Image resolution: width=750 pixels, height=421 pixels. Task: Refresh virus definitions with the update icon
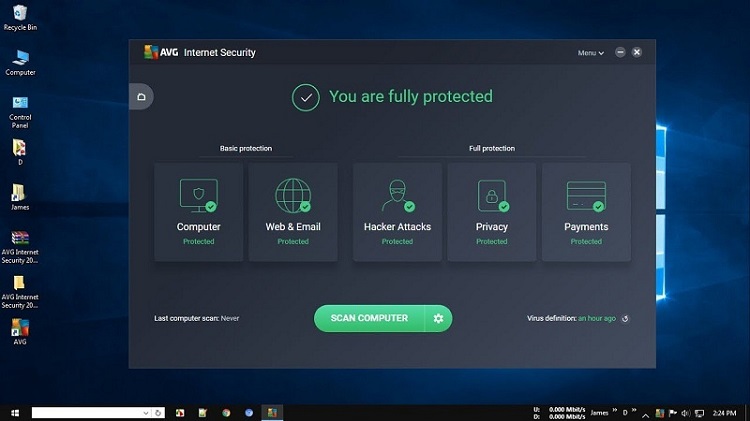pos(625,319)
